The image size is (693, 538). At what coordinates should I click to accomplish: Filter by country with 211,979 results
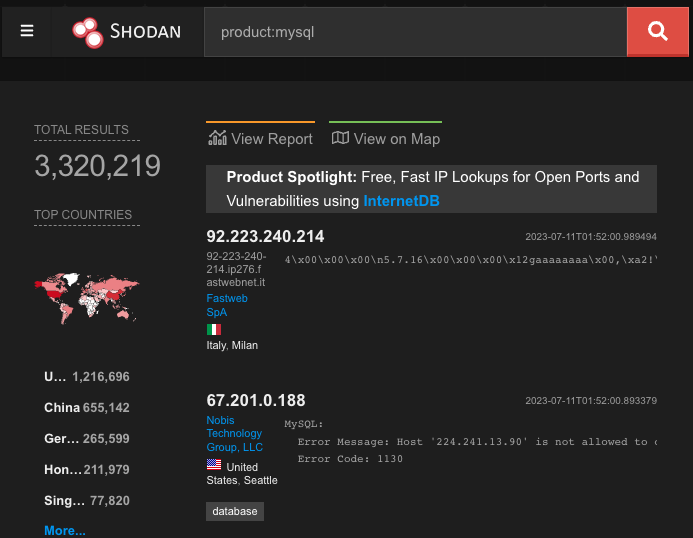87,469
